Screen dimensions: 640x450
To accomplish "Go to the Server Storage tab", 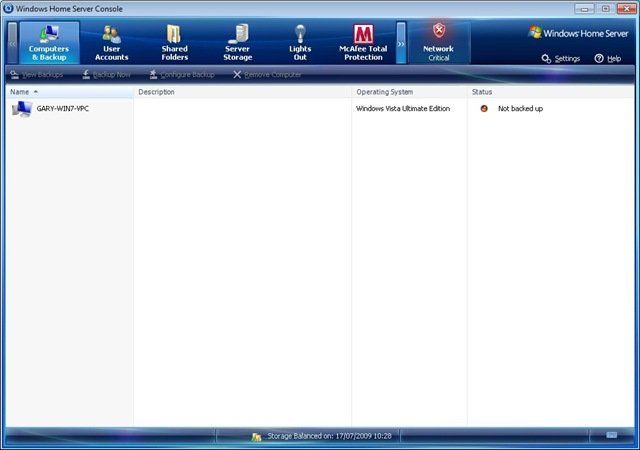I will click(237, 43).
